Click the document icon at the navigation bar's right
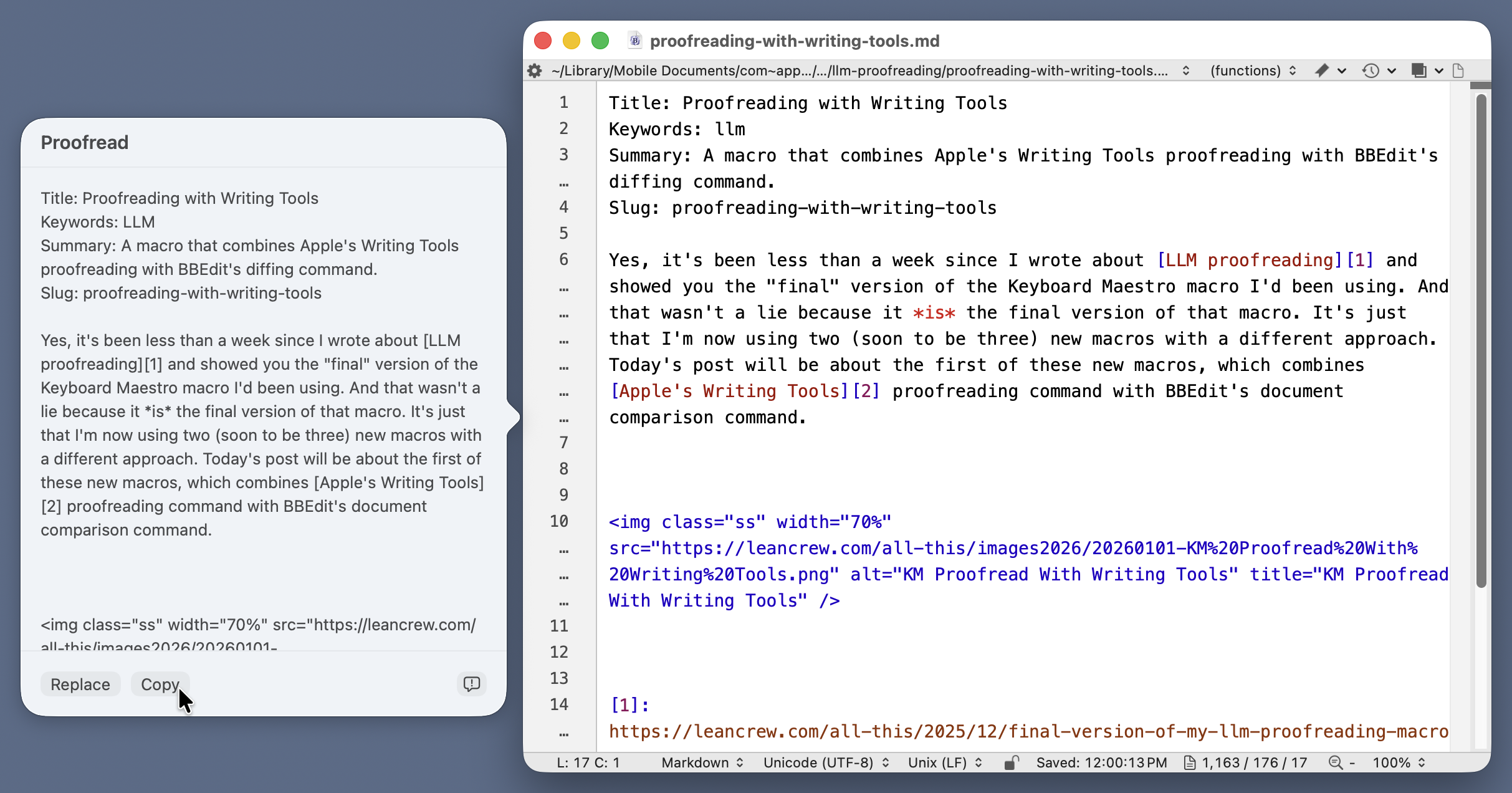 pyautogui.click(x=1458, y=70)
